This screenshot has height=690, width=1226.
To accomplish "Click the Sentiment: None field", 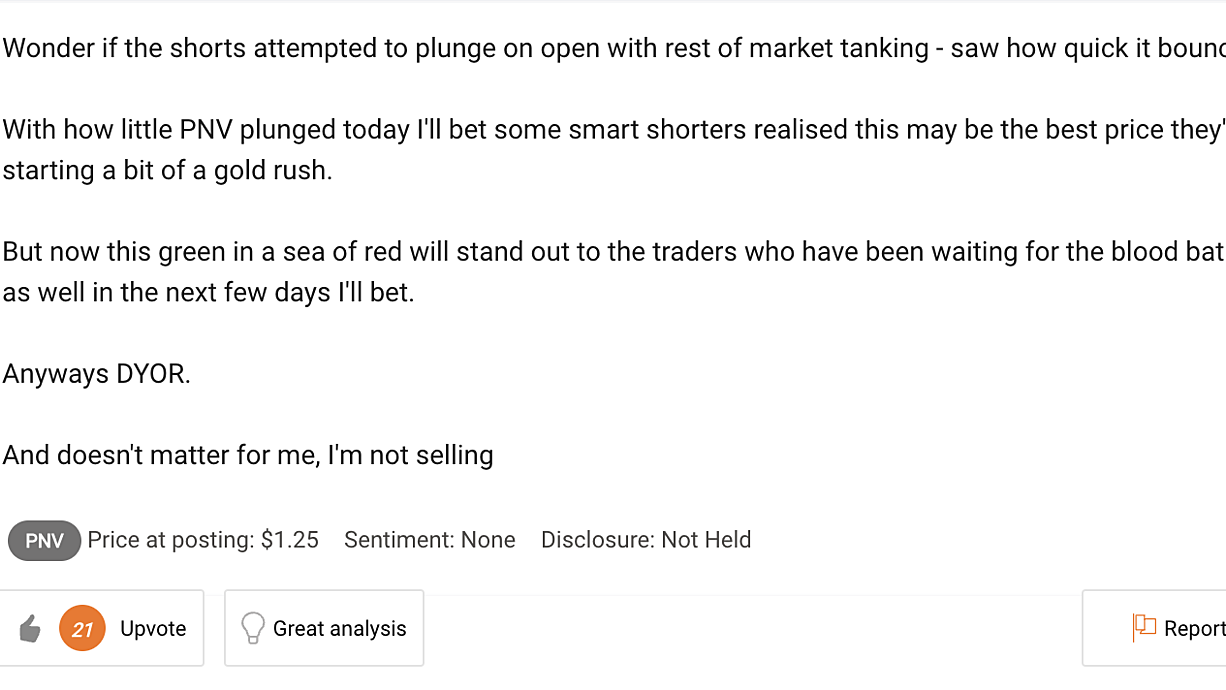I will pos(430,540).
